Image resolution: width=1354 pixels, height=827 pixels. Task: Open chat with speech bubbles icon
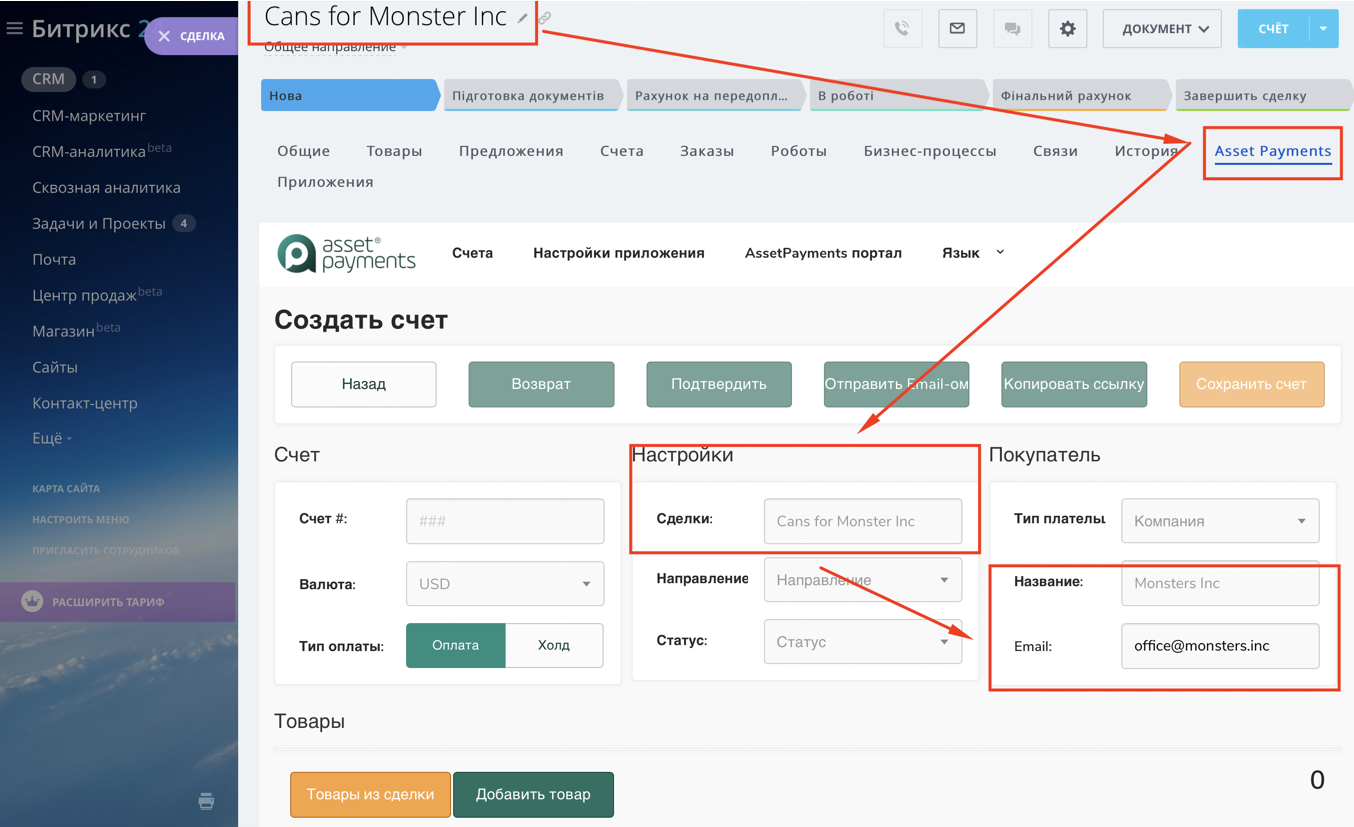pos(1012,29)
